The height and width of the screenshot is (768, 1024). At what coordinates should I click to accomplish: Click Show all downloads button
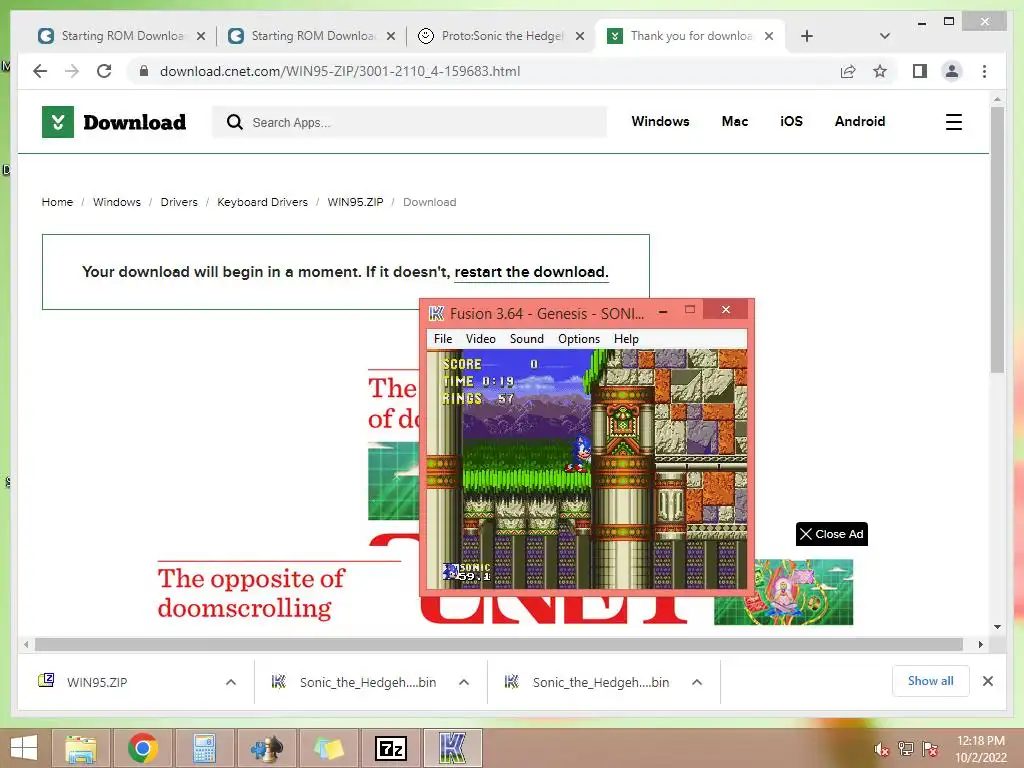[x=930, y=681]
